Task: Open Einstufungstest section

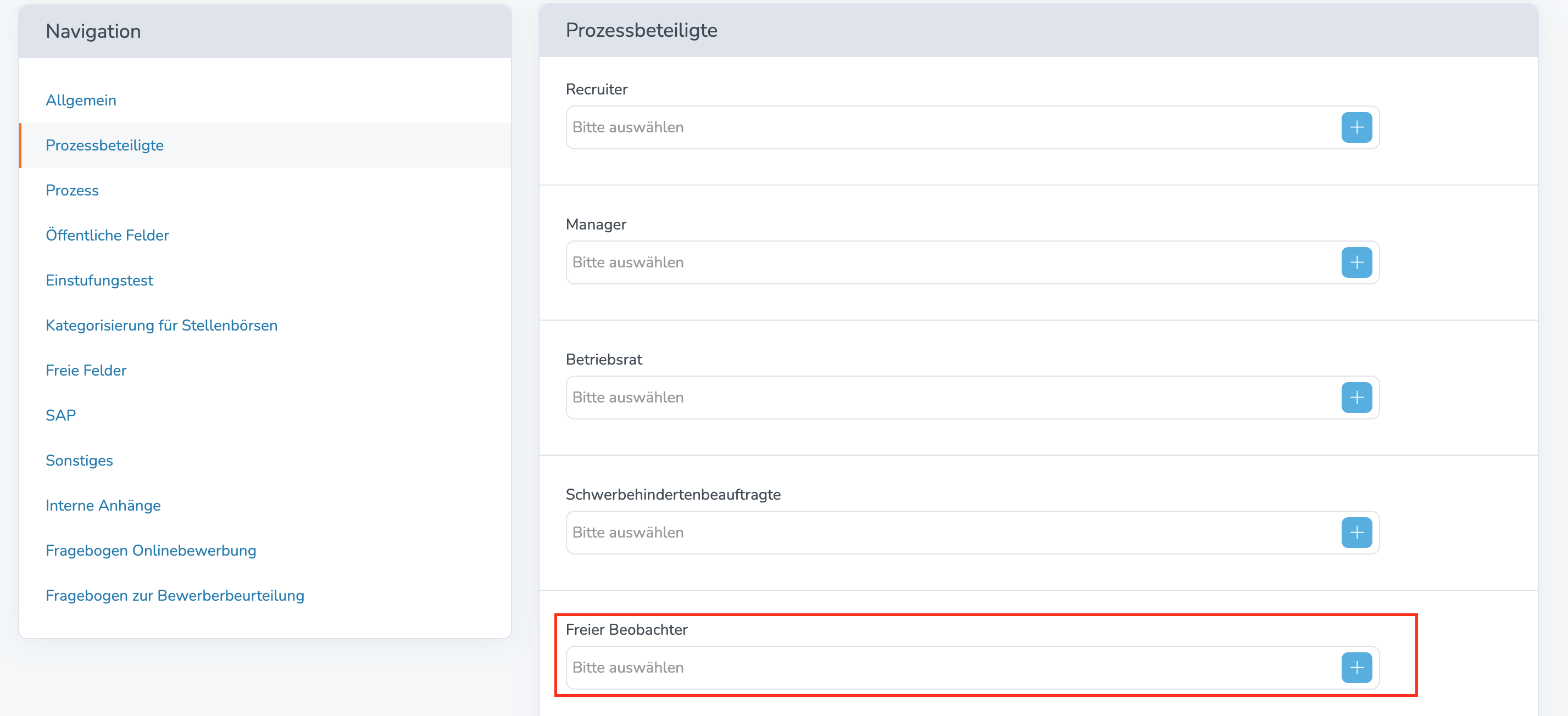Action: 99,281
